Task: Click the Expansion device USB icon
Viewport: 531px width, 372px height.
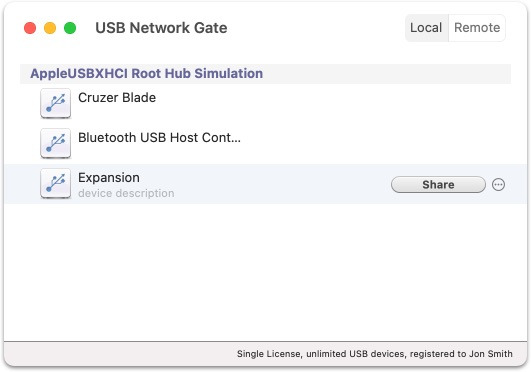Action: (x=56, y=183)
